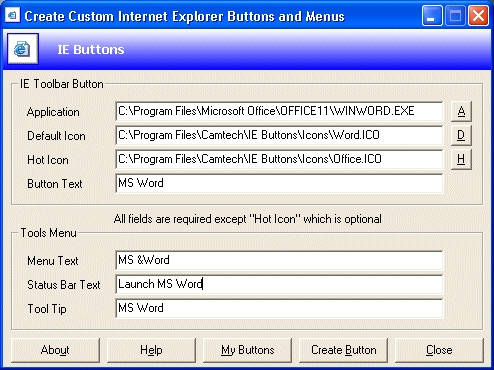The width and height of the screenshot is (494, 370).
Task: Click the Default Icon path field
Action: (x=279, y=135)
